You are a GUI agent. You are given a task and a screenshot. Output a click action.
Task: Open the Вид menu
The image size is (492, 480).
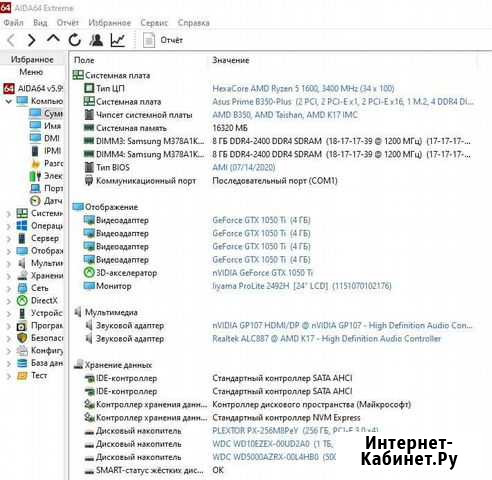pos(40,23)
